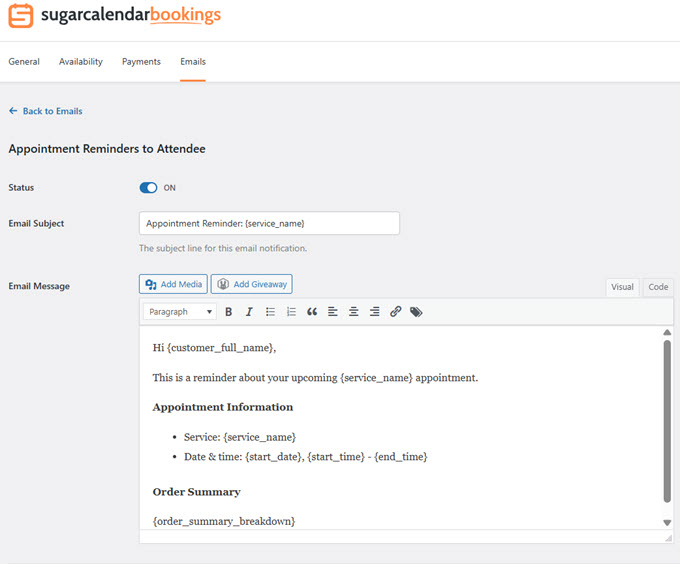The height and width of the screenshot is (564, 680).
Task: Open the Availability tab
Action: coord(80,62)
